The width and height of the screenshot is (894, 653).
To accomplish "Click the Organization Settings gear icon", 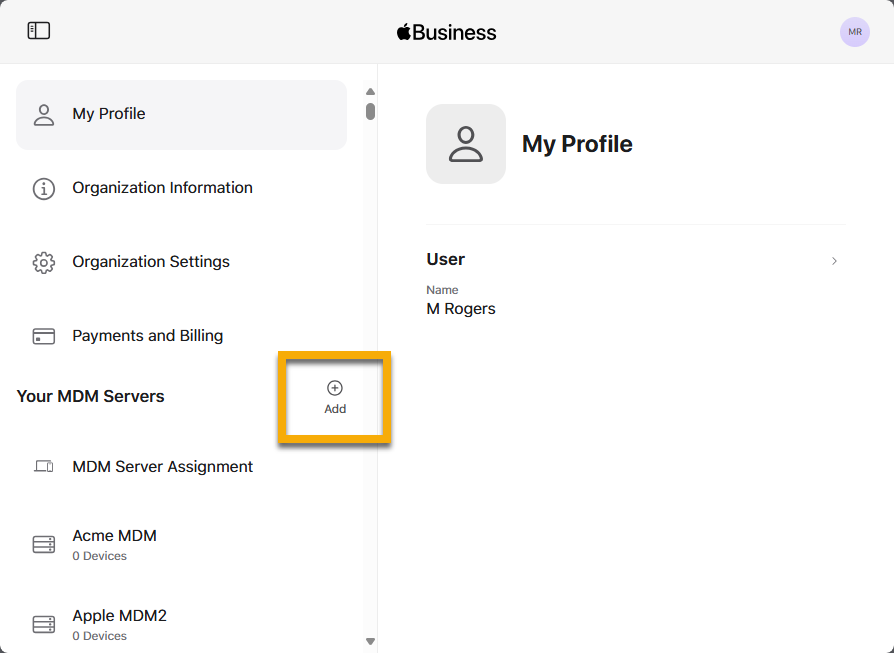I will pyautogui.click(x=43, y=261).
